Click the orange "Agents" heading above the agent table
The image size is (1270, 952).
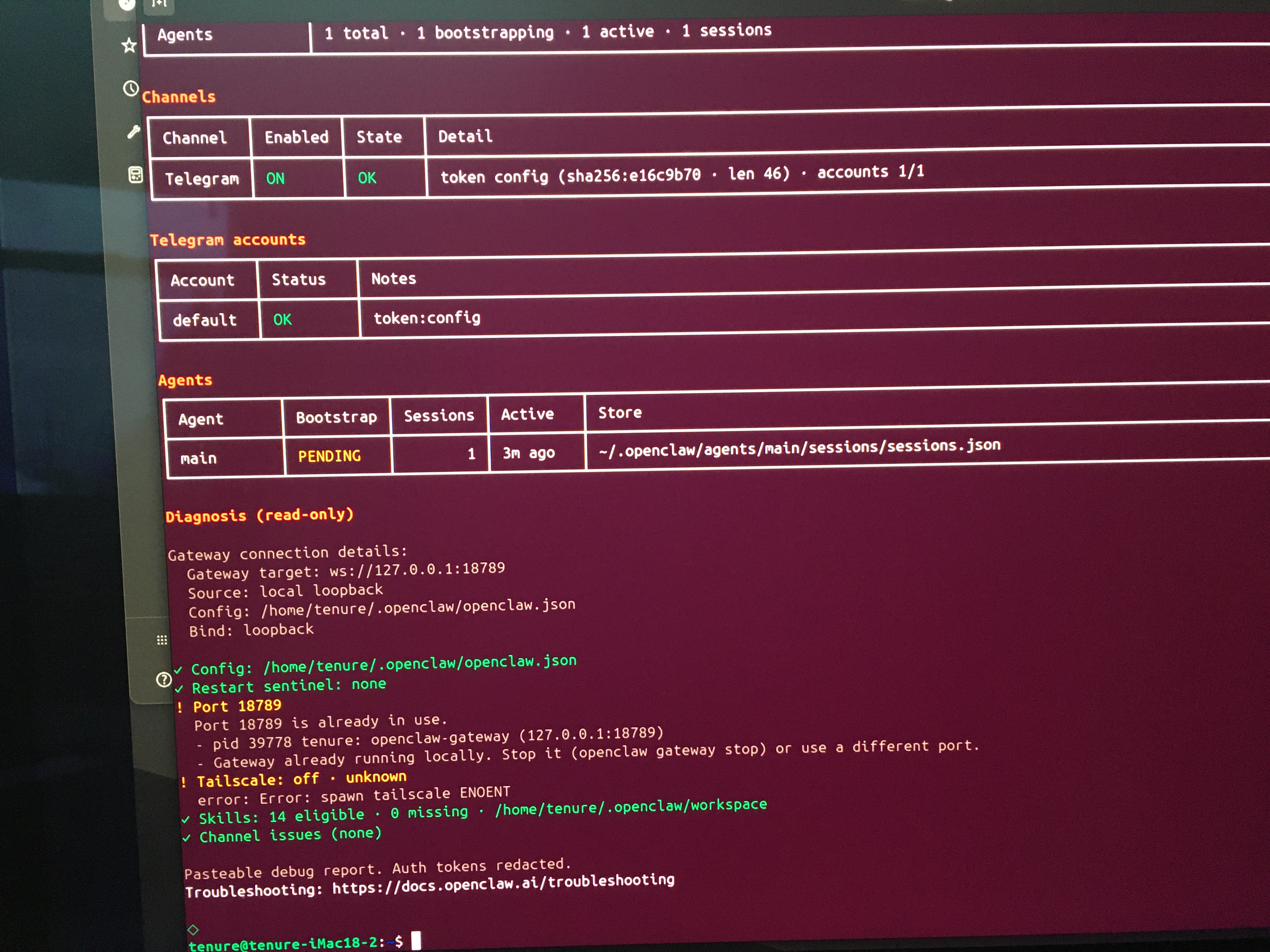pyautogui.click(x=185, y=381)
